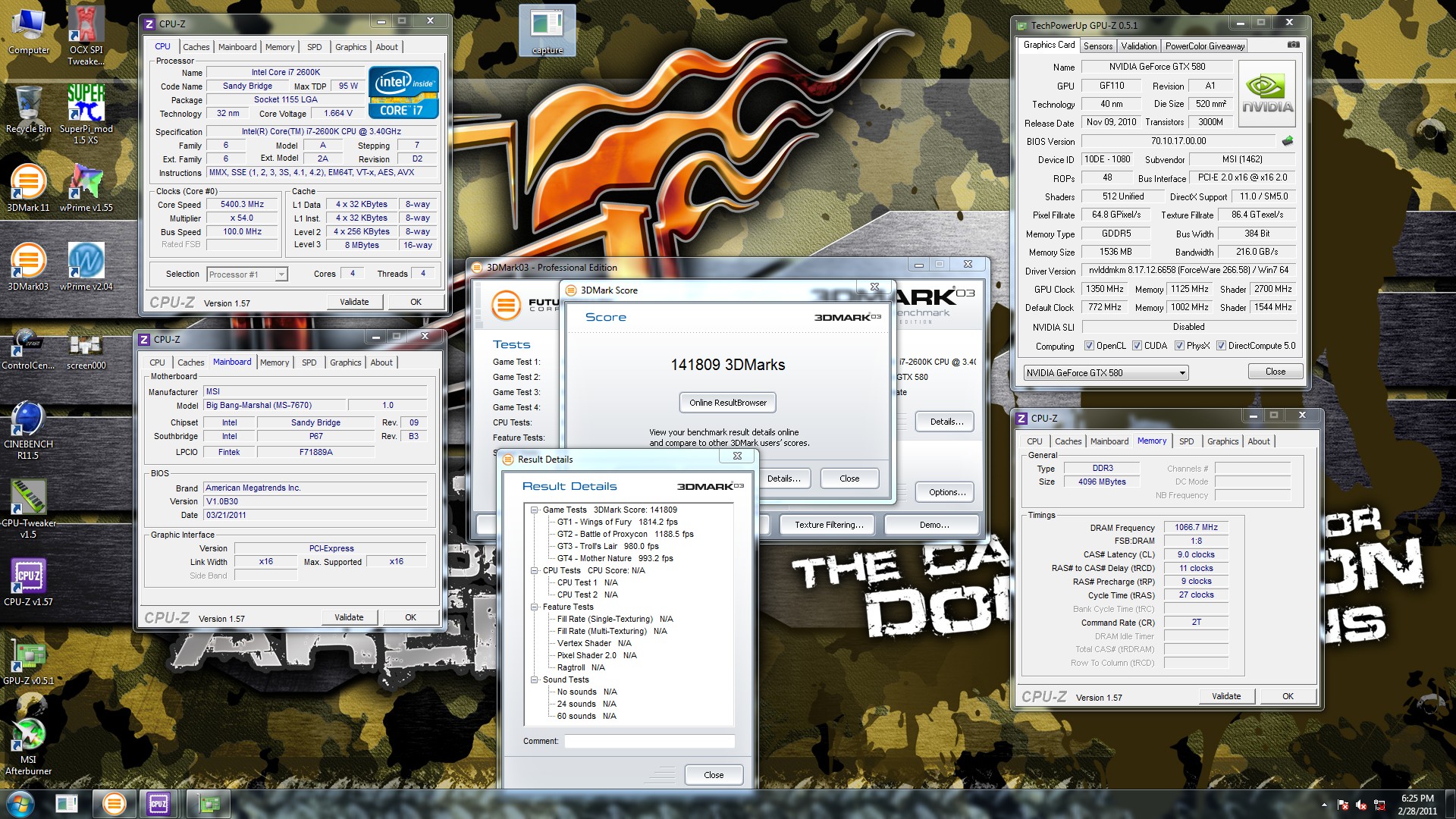Viewport: 1456px width, 819px height.
Task: Launch the MSI Afterburner desktop icon
Action: point(28,747)
